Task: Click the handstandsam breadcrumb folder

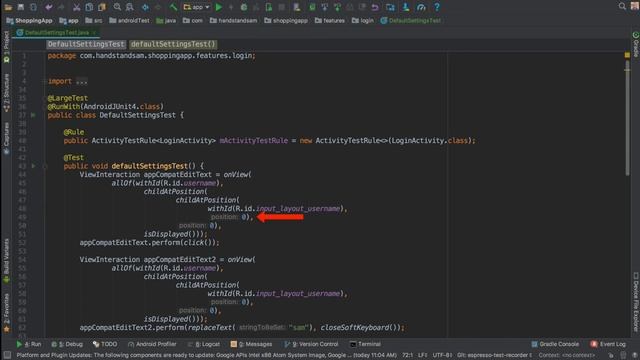Action: pyautogui.click(x=233, y=20)
